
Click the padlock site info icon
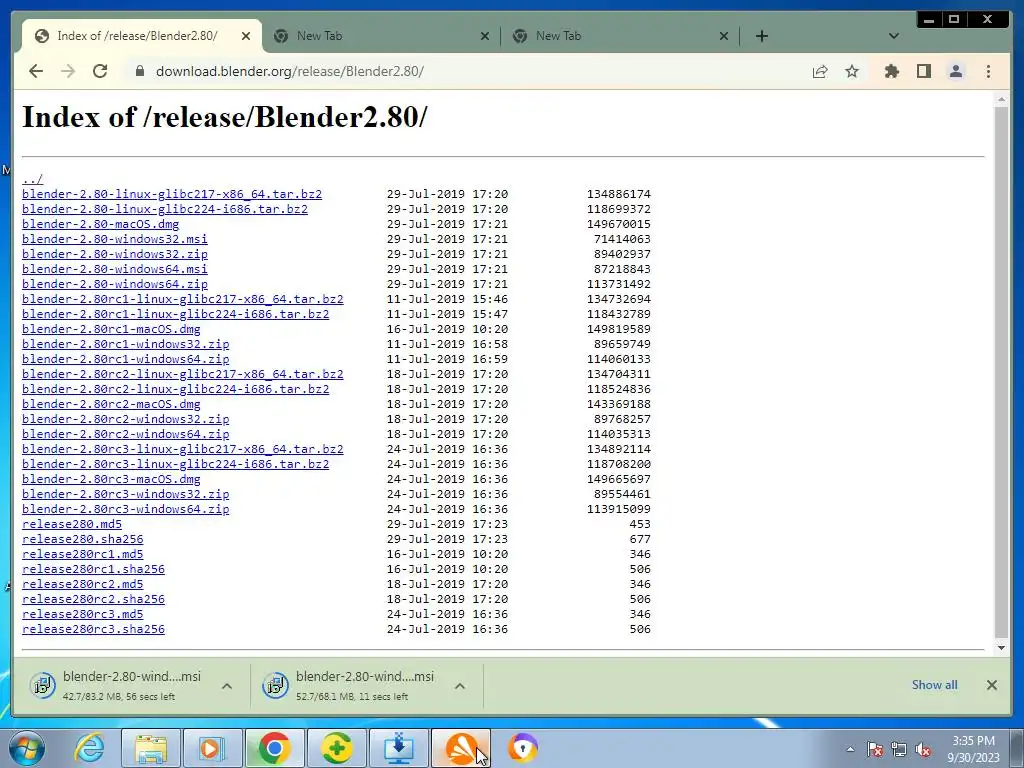139,71
